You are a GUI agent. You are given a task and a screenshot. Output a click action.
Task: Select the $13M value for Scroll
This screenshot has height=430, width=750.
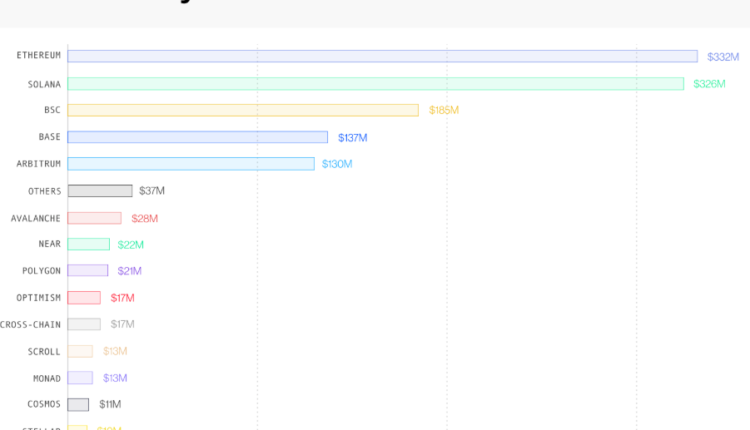pyautogui.click(x=115, y=351)
